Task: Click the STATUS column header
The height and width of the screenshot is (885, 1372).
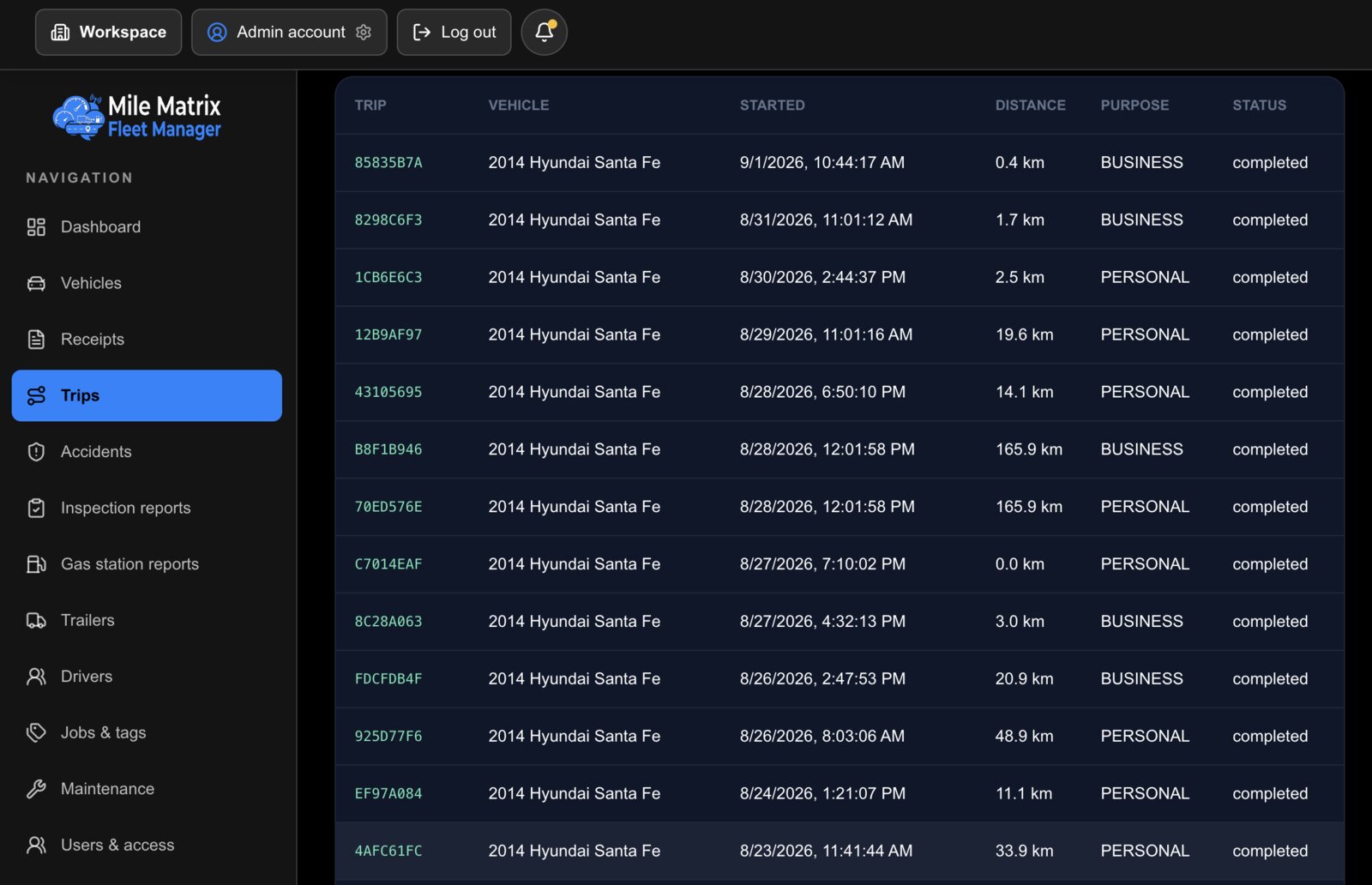Action: [x=1259, y=105]
